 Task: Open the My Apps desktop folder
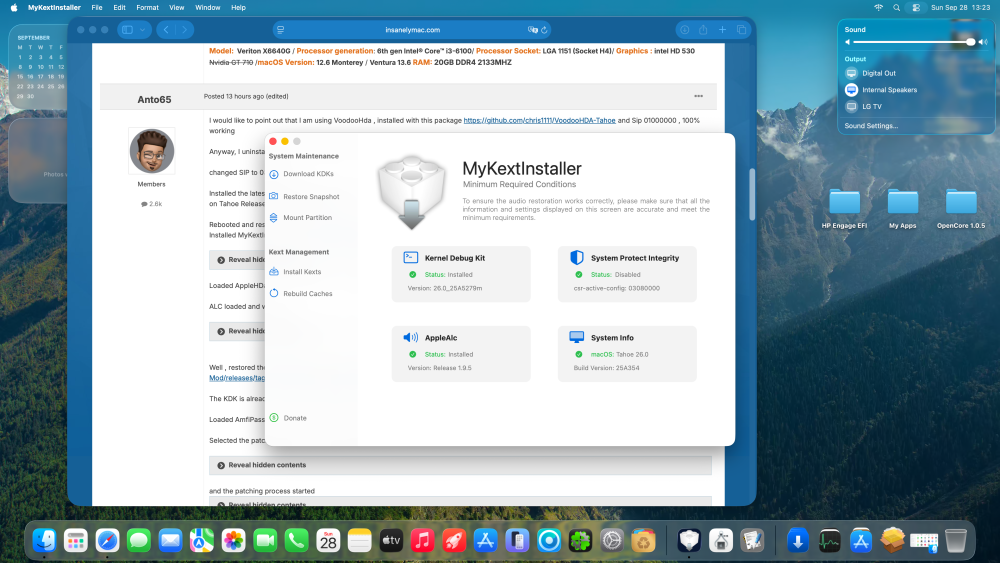pos(902,208)
